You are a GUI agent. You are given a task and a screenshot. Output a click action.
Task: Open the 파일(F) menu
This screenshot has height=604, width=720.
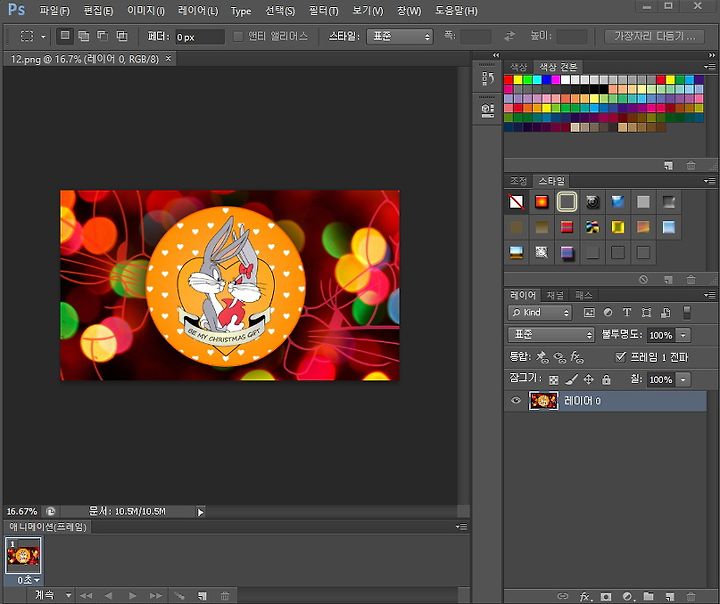click(x=54, y=11)
